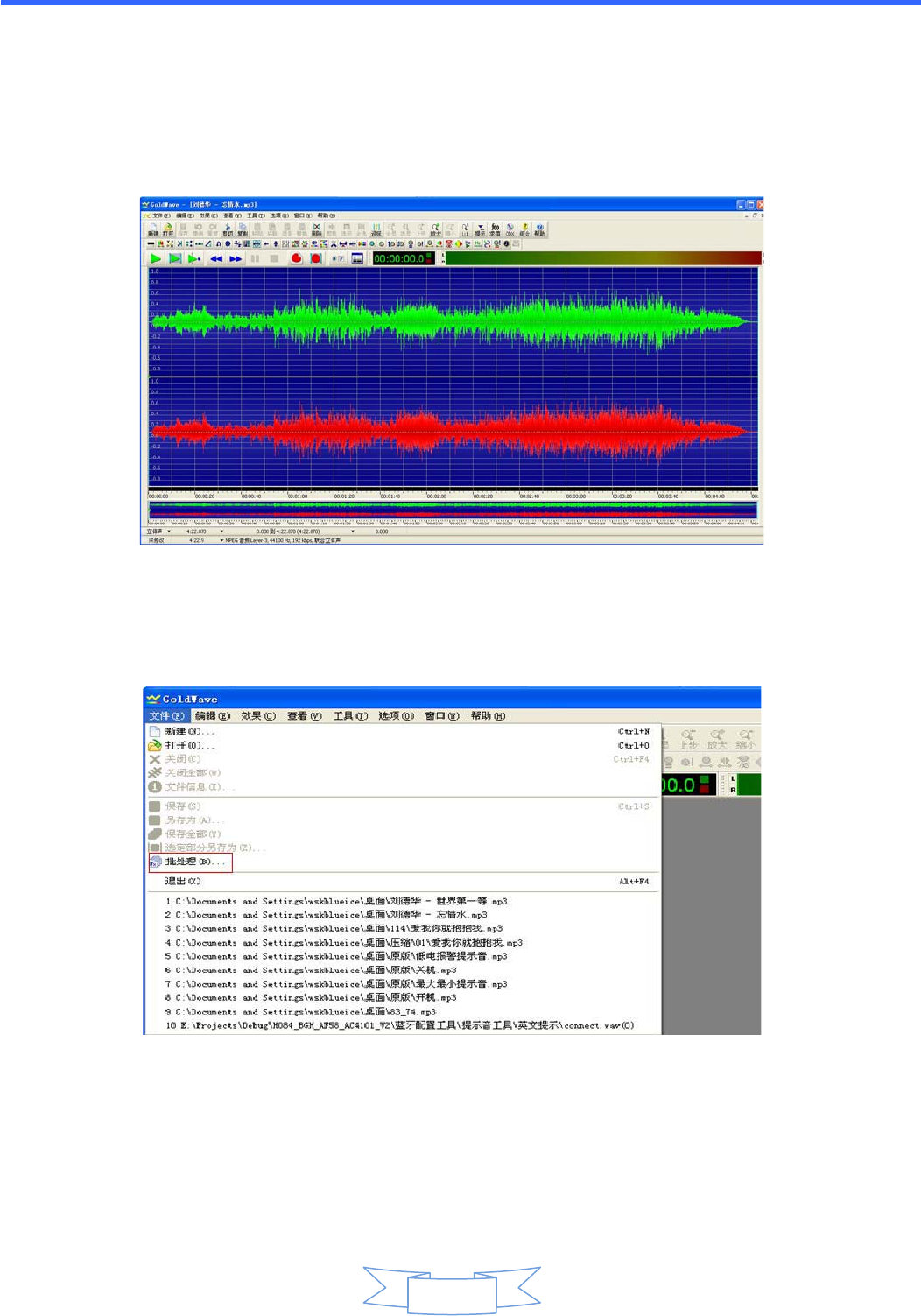921x1316 pixels.
Task: Click the volume level meter bar
Action: [604, 258]
